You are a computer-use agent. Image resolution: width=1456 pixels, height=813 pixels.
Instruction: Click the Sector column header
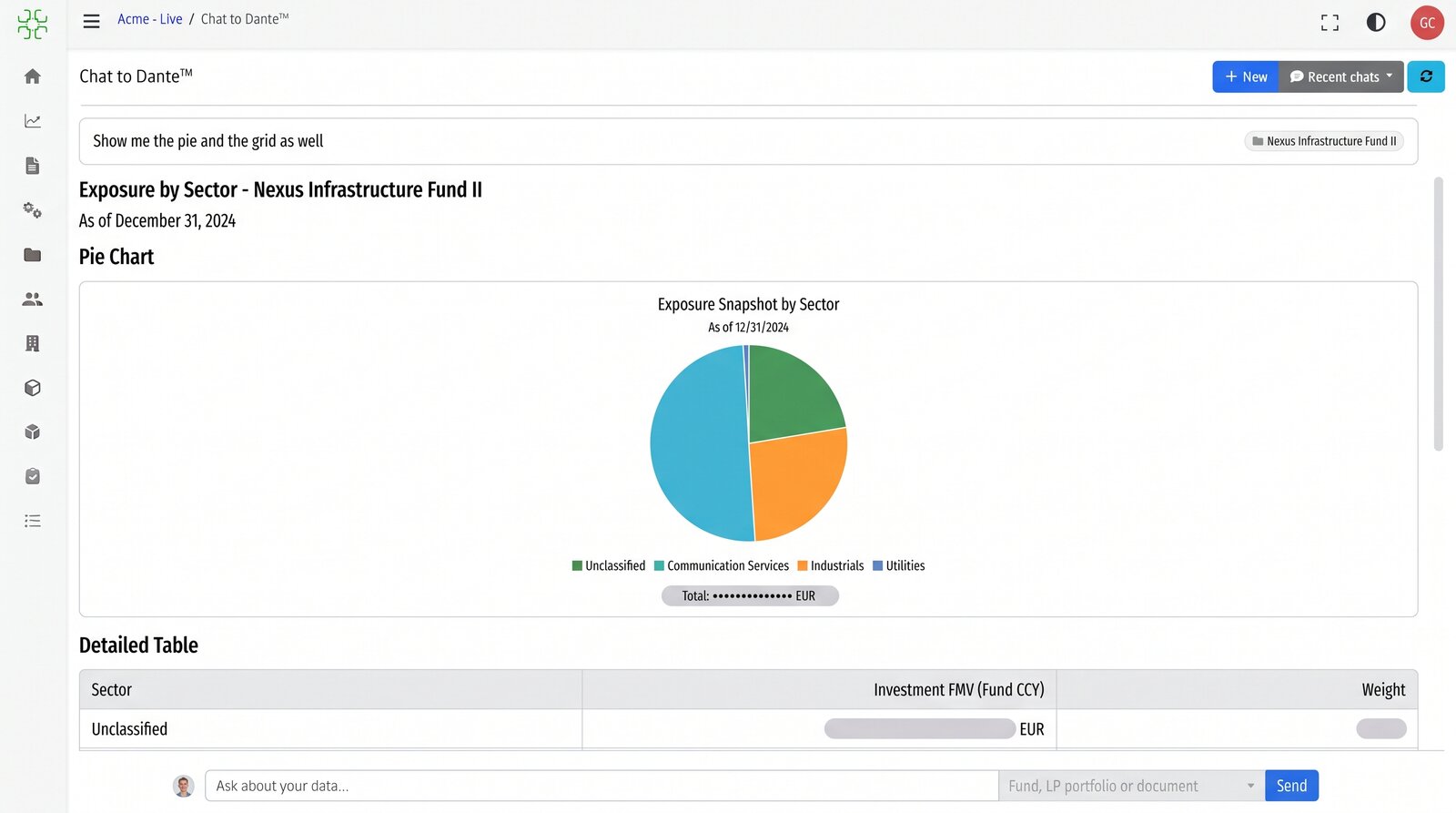pyautogui.click(x=330, y=690)
